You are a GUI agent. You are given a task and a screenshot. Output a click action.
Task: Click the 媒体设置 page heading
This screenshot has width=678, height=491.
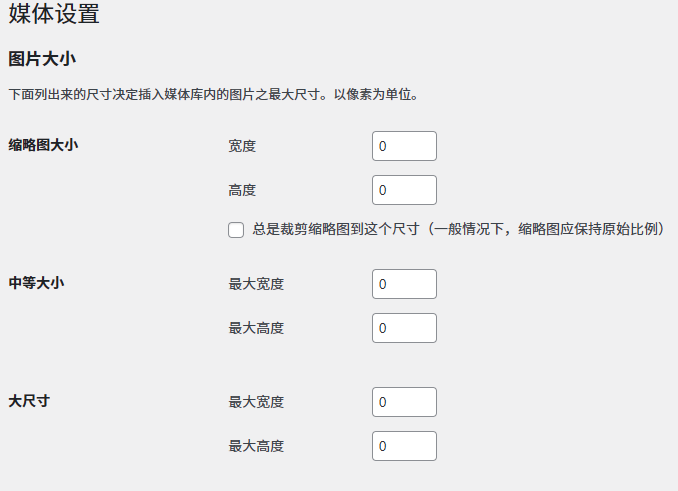pos(54,15)
